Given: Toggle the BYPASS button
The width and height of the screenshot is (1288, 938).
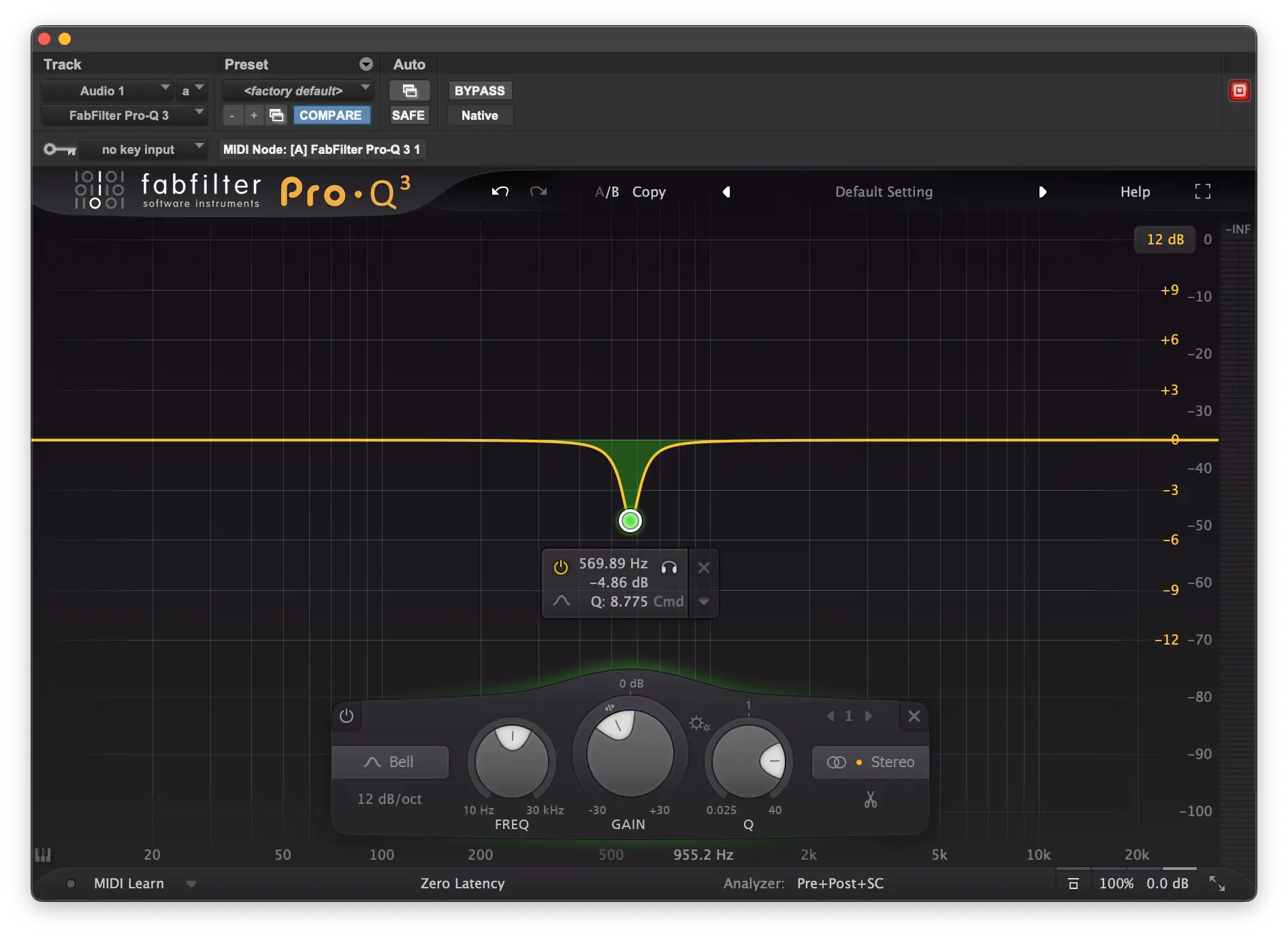Looking at the screenshot, I should [x=479, y=91].
